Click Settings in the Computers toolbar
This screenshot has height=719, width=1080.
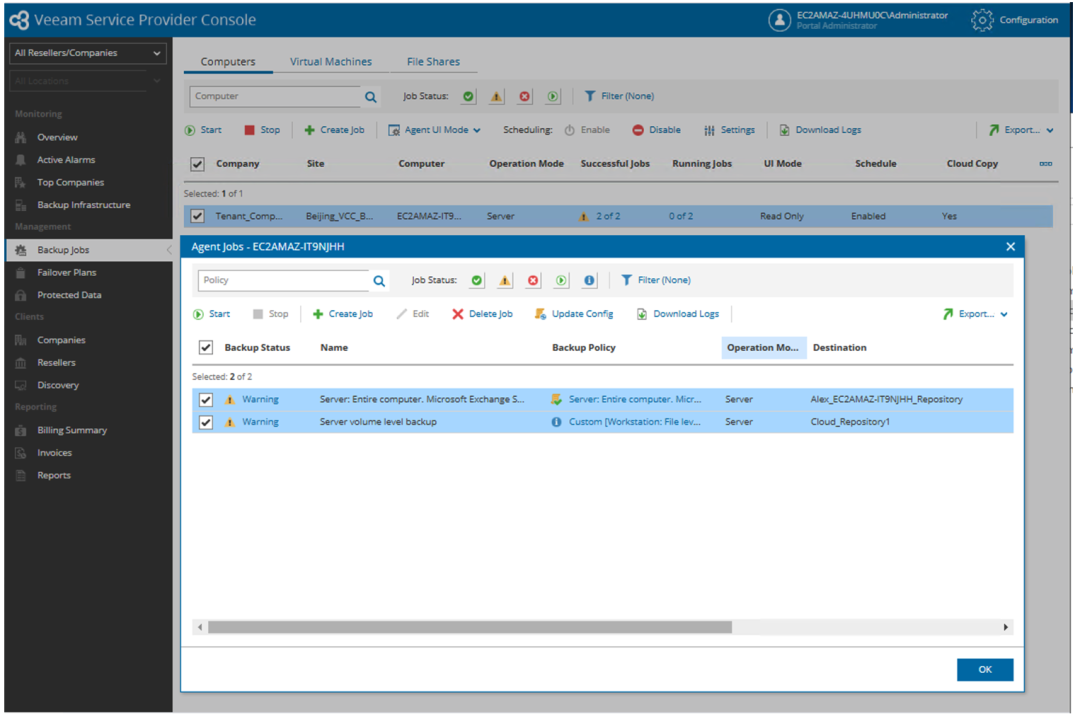729,130
